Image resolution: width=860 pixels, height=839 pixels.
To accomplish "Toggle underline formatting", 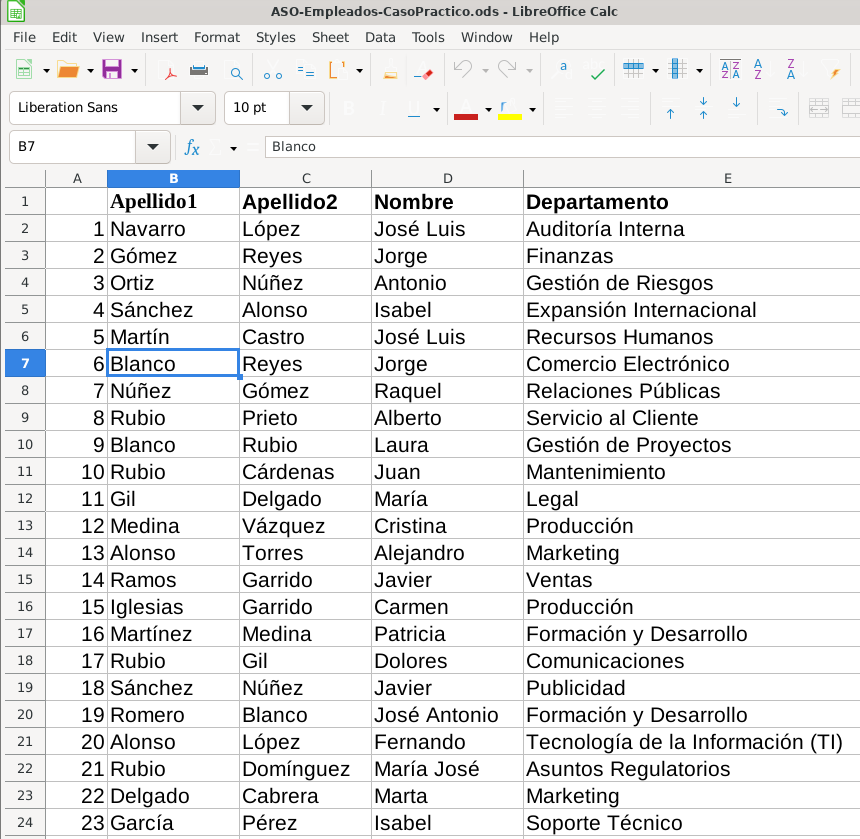I will (x=414, y=109).
